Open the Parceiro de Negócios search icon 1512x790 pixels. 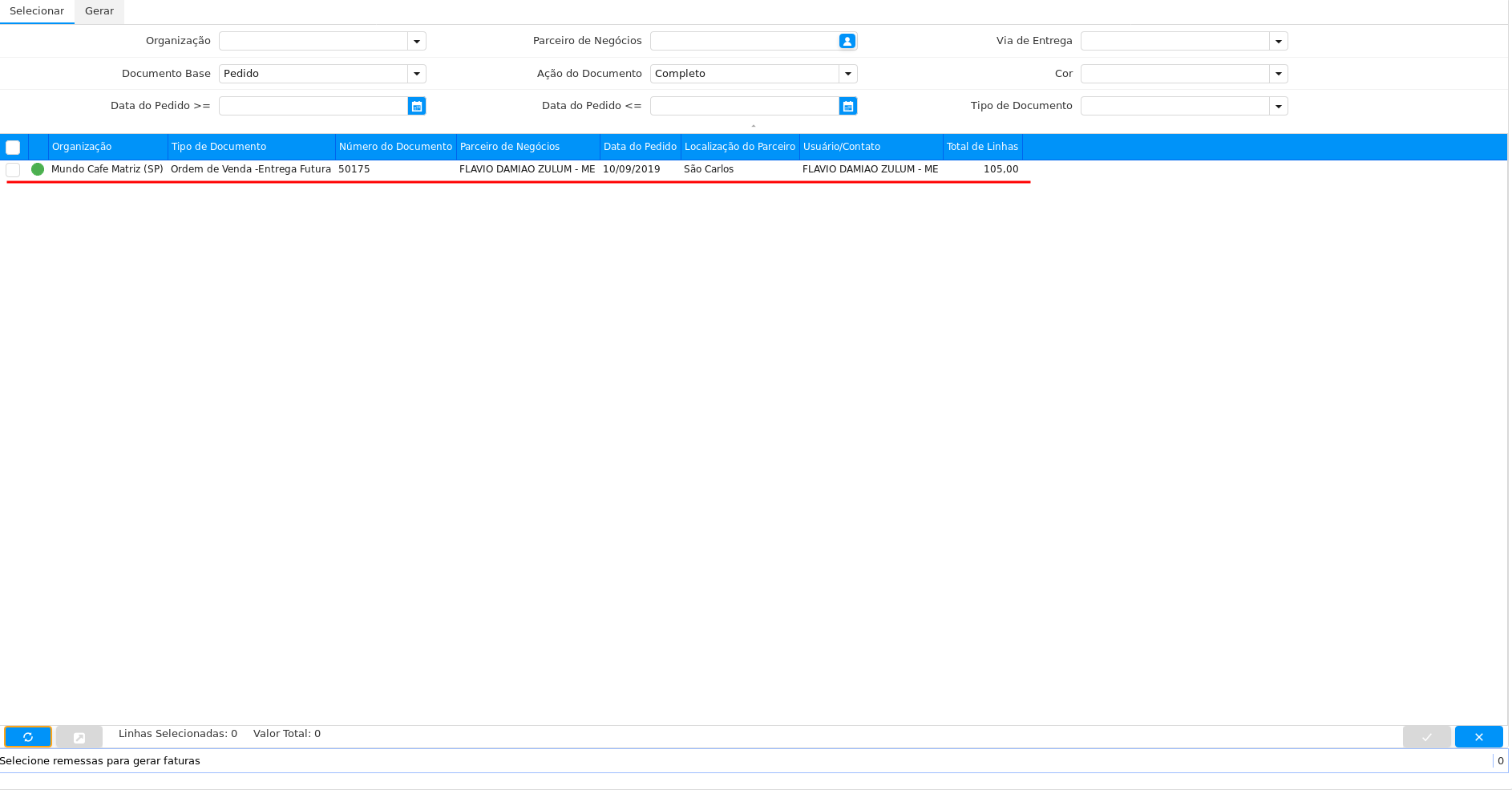tap(847, 41)
